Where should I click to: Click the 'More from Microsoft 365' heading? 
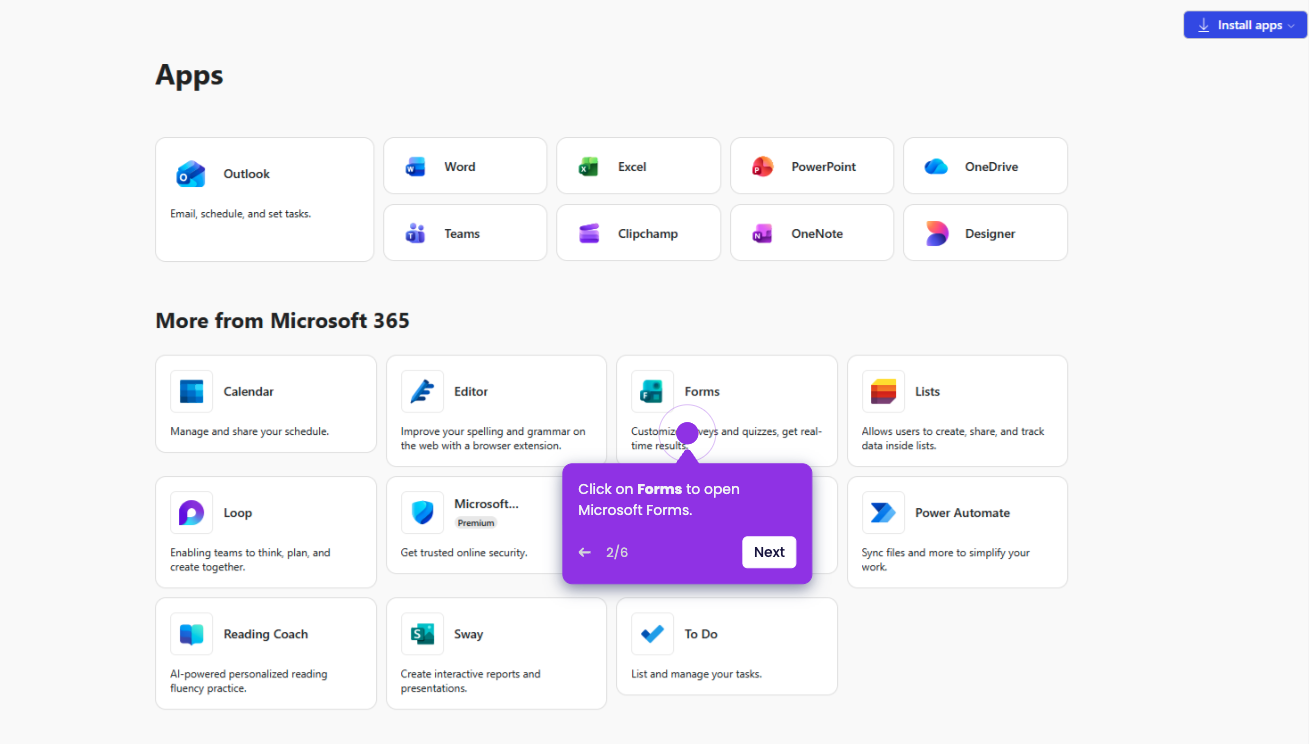click(x=283, y=321)
